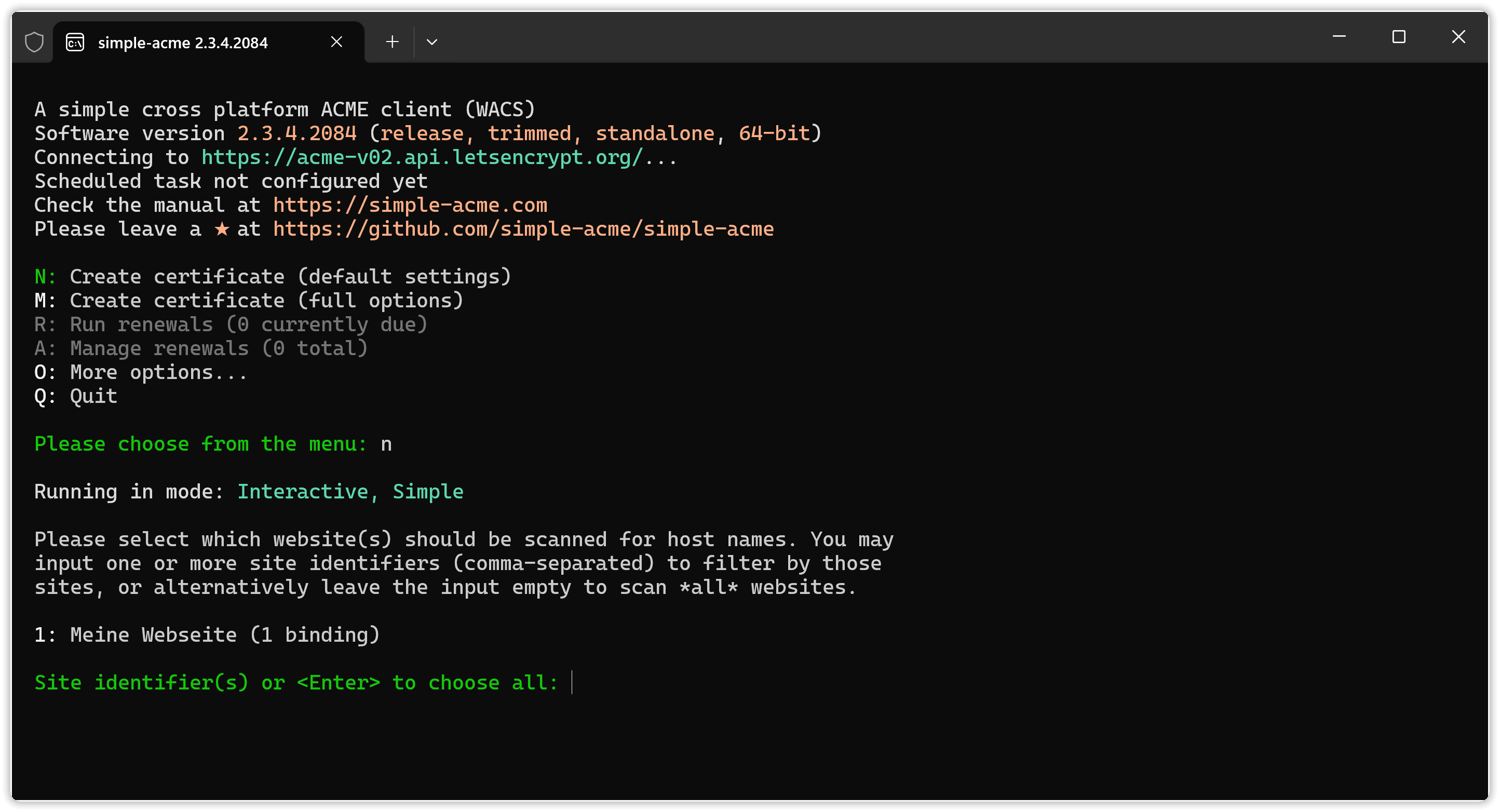Close the terminal window
Screen dimensions: 1500x812
[x=1458, y=37]
